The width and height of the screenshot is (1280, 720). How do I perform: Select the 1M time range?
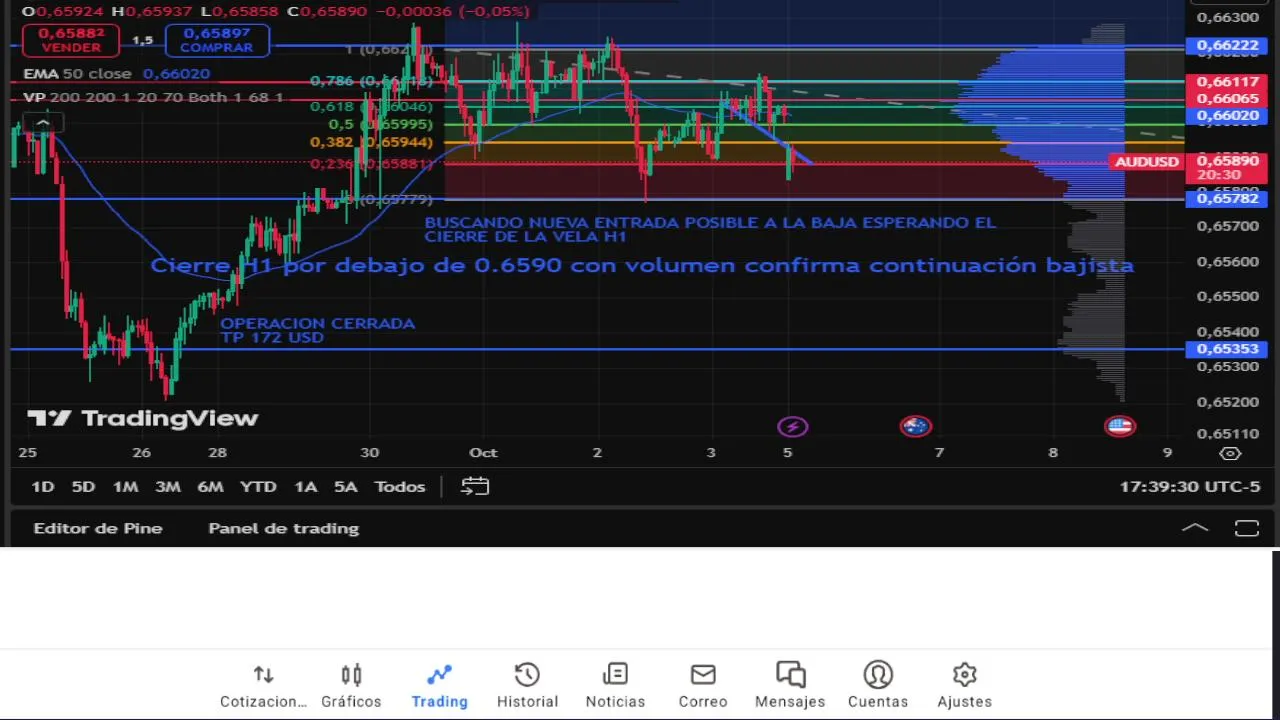coord(125,487)
